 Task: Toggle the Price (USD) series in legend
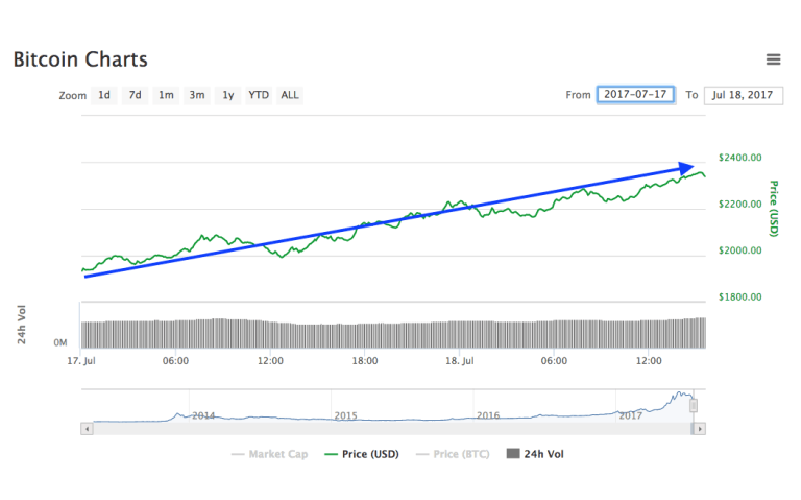[x=362, y=454]
